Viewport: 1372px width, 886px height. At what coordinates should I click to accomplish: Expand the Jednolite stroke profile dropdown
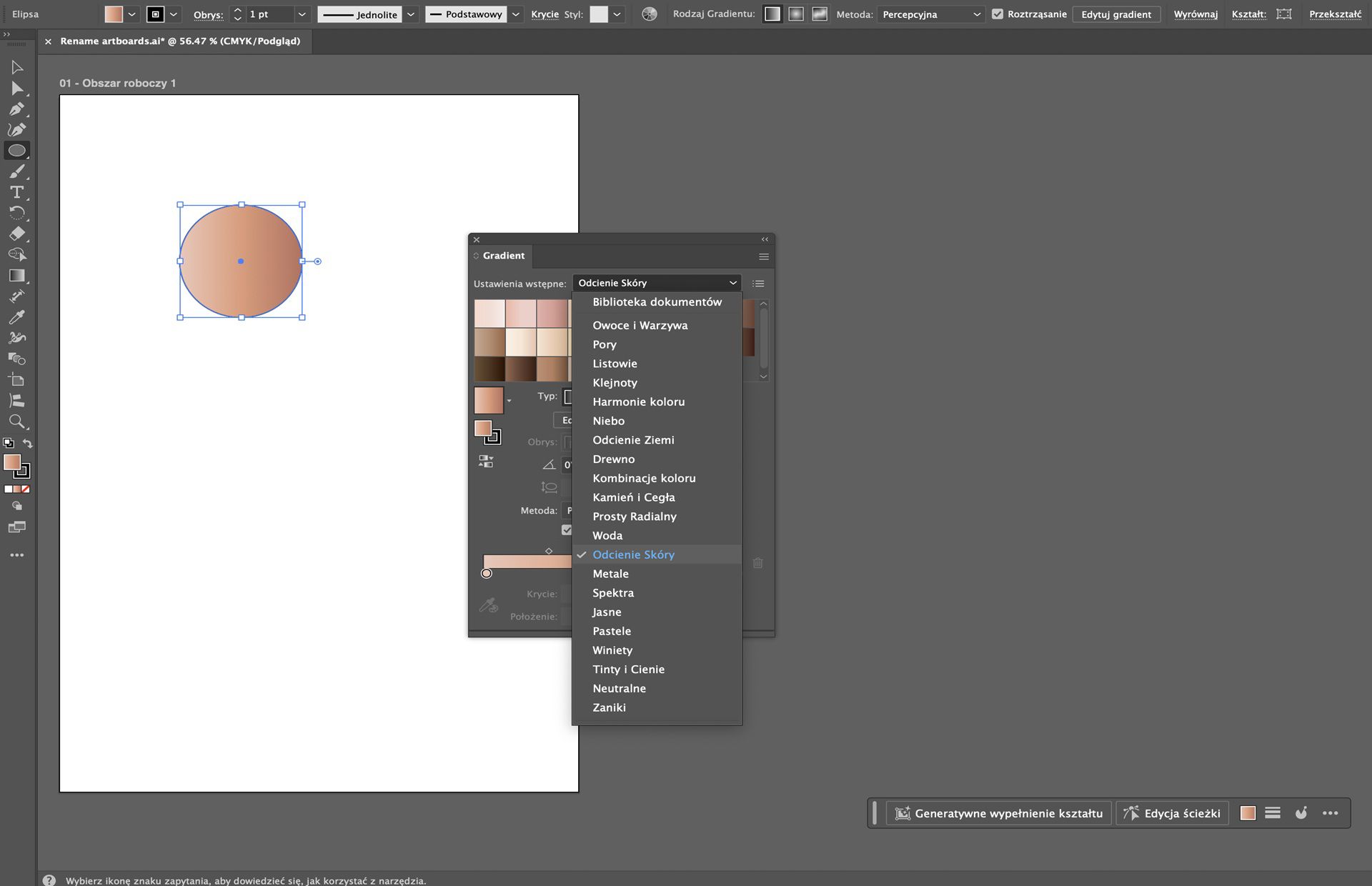(x=410, y=14)
